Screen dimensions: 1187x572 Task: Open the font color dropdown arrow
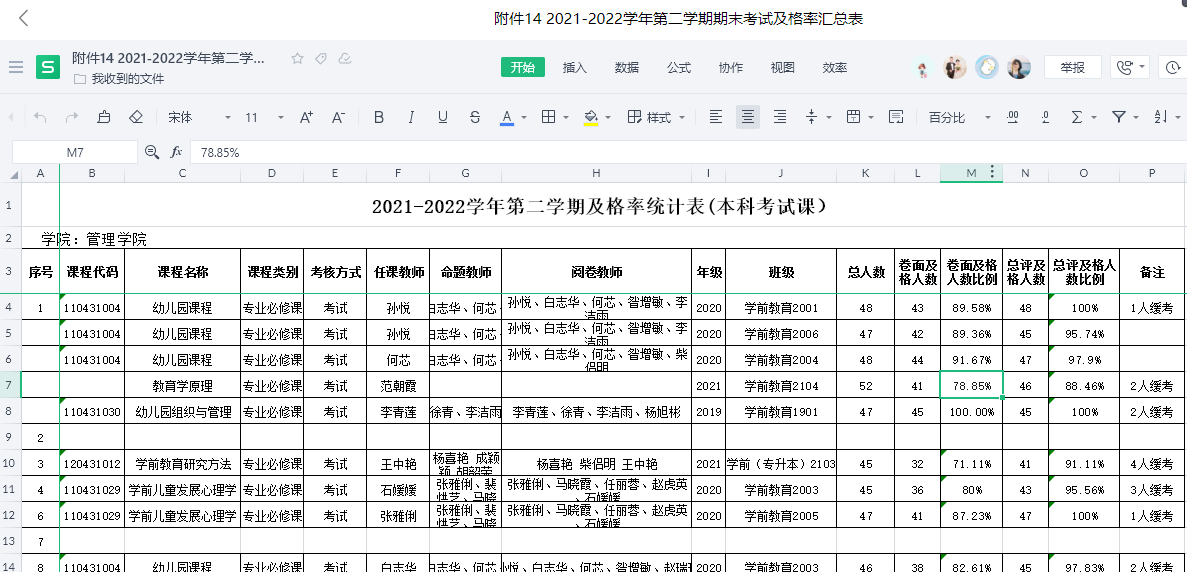pos(524,117)
